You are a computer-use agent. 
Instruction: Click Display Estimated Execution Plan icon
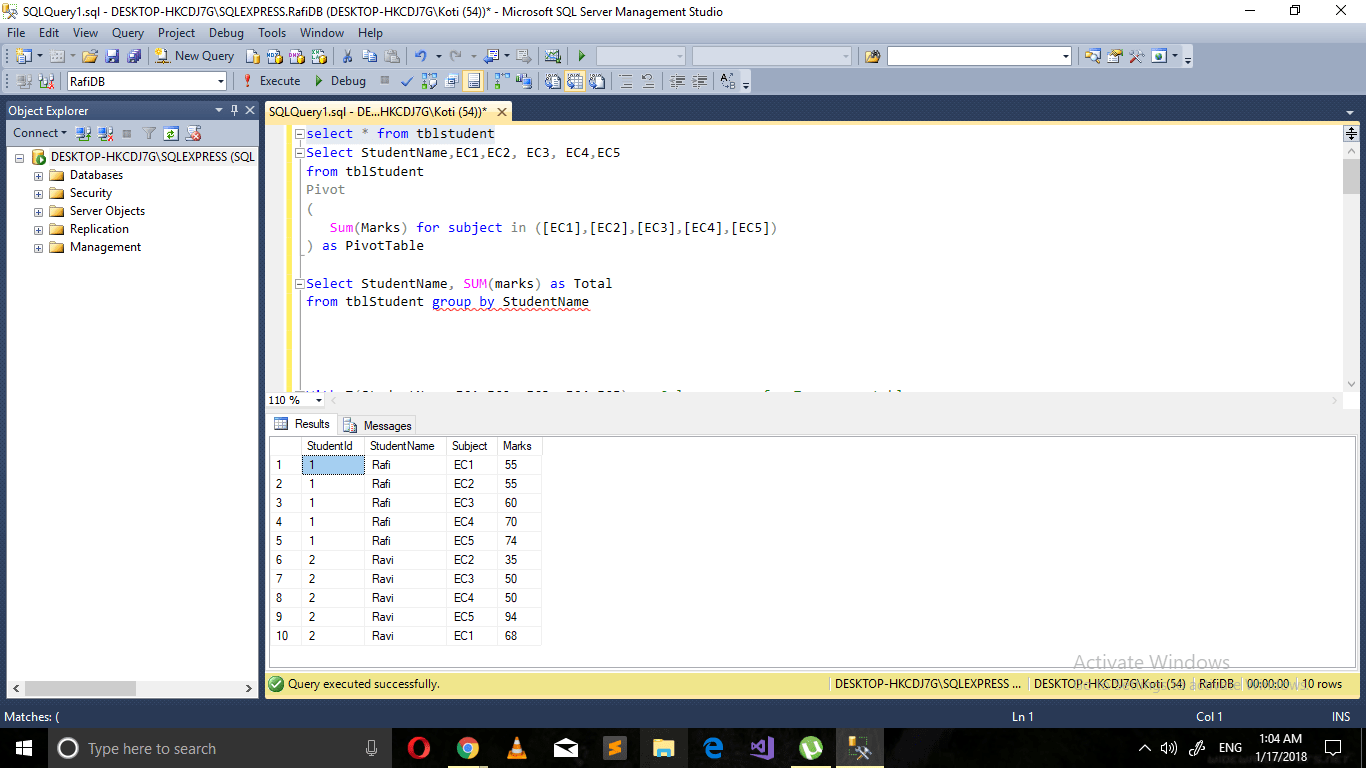[429, 81]
